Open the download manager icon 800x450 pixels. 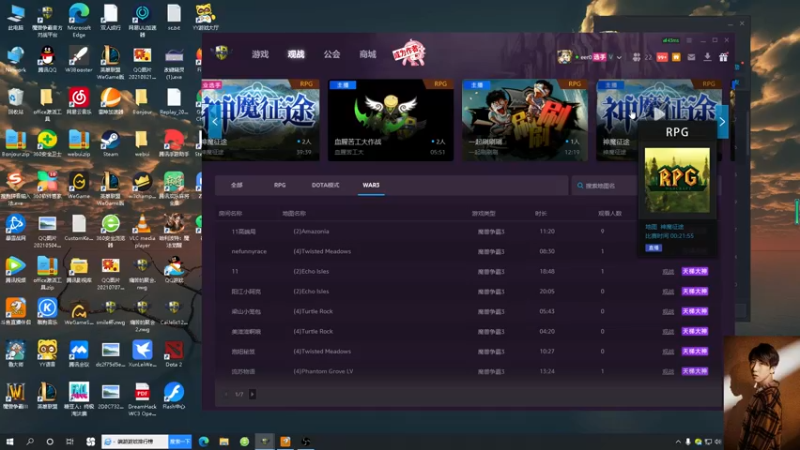(x=707, y=57)
